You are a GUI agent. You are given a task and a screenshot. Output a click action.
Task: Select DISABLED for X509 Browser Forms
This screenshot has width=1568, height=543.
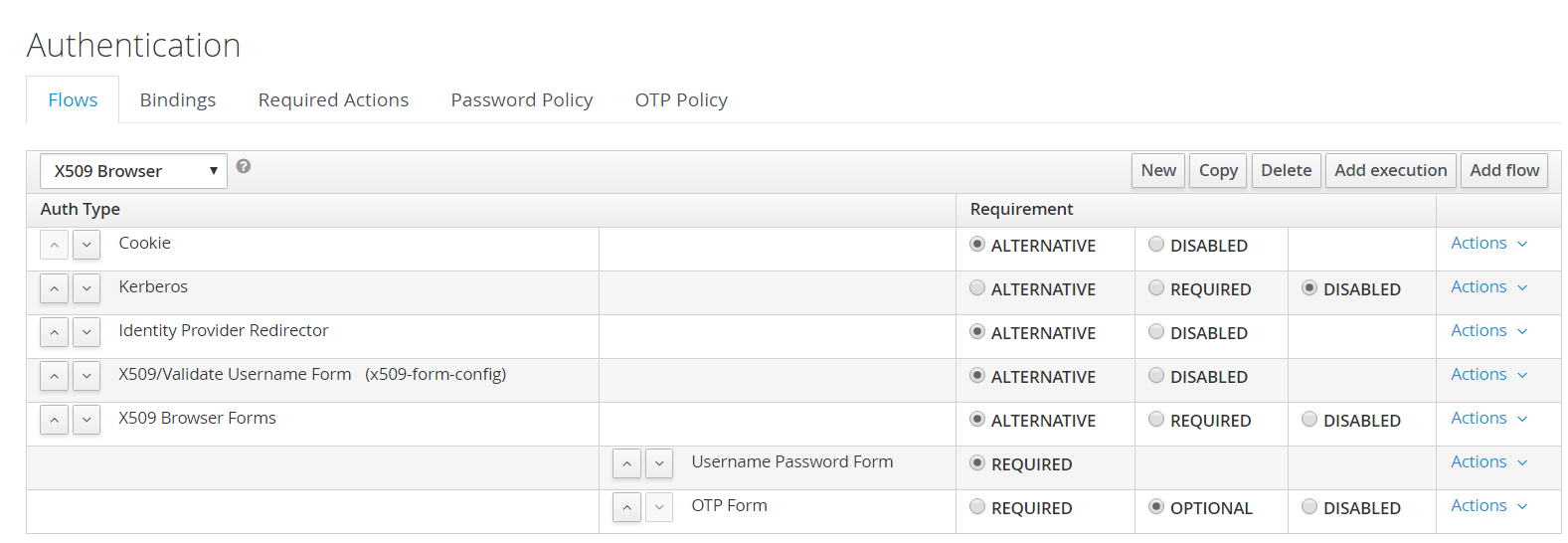[x=1309, y=420]
